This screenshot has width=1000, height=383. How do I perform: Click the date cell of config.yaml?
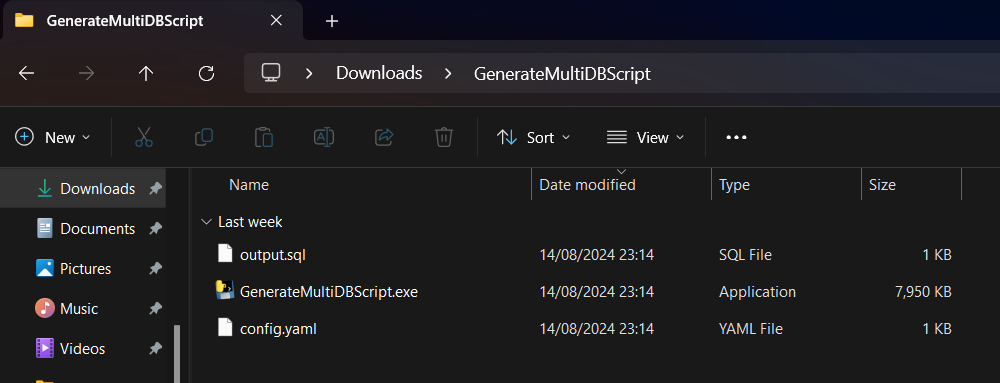pyautogui.click(x=596, y=329)
